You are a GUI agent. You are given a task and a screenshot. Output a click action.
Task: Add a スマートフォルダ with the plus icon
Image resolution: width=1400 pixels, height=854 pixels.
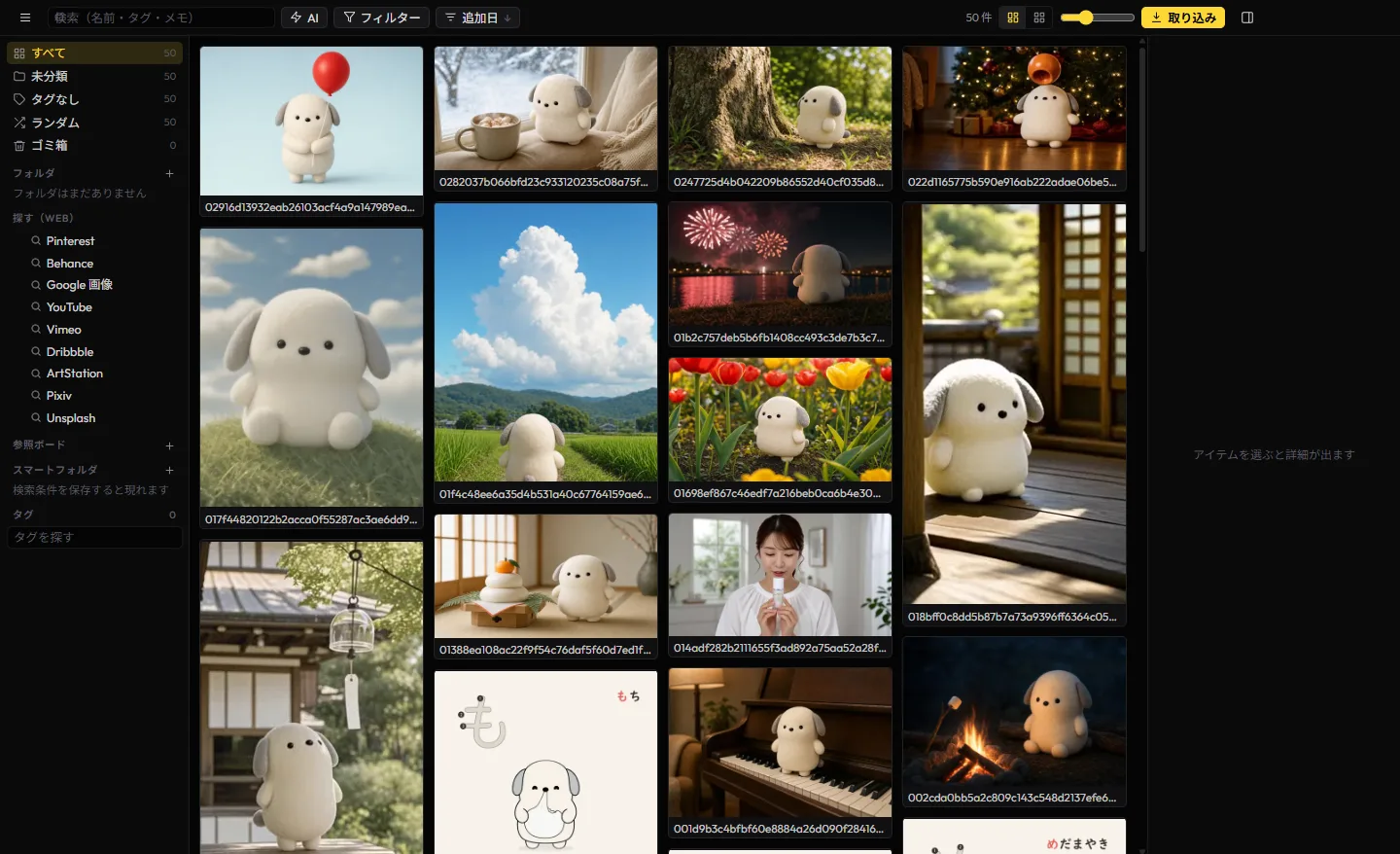(x=169, y=470)
